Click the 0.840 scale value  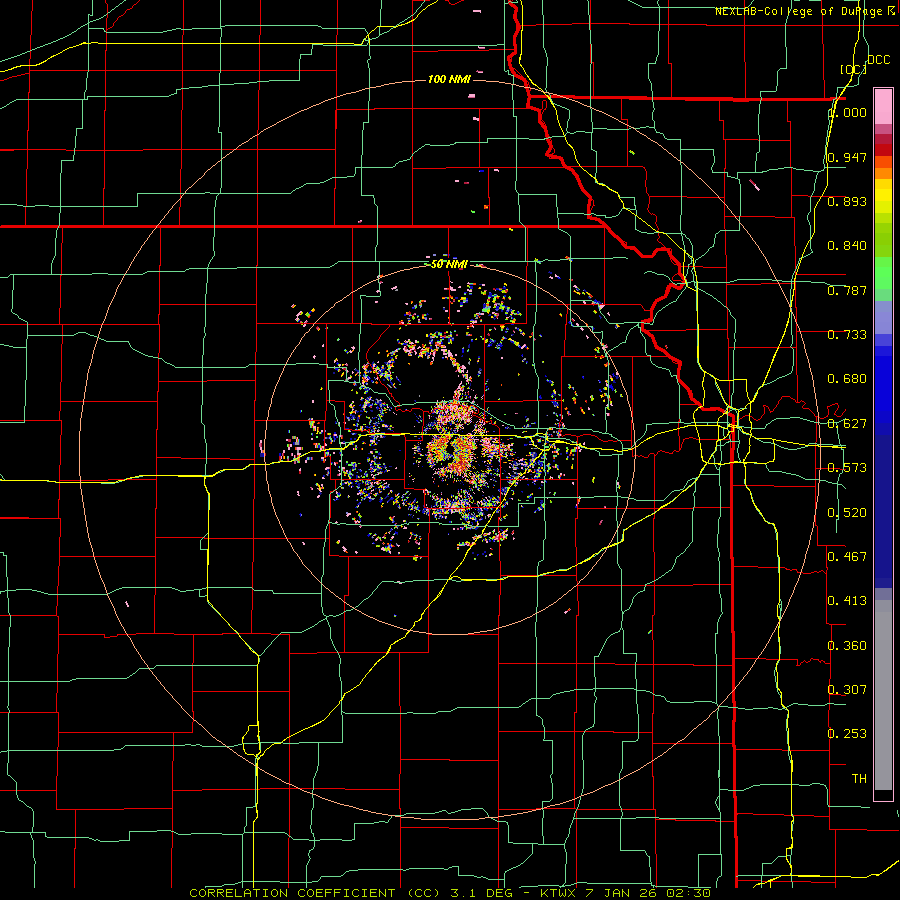pos(847,246)
